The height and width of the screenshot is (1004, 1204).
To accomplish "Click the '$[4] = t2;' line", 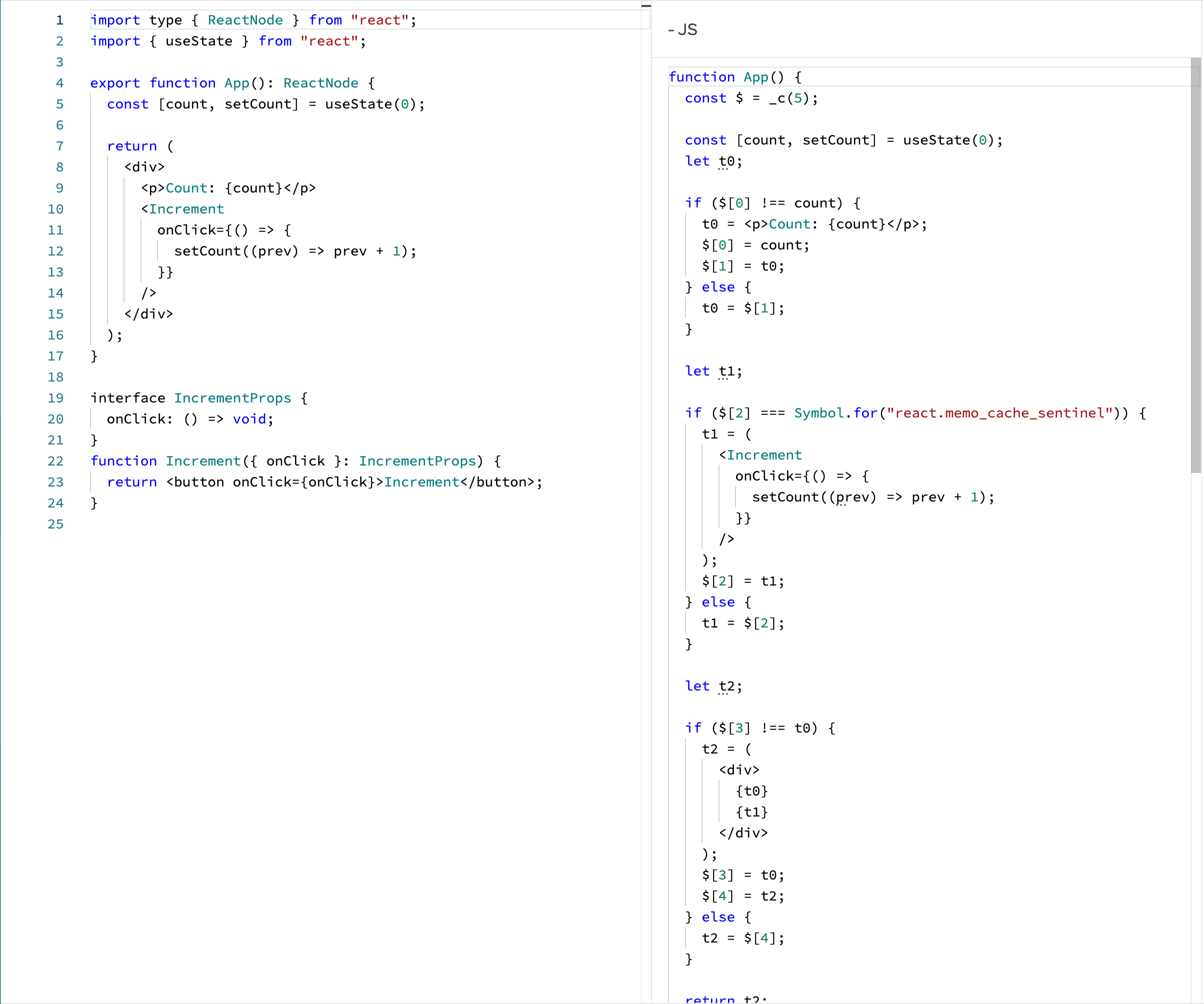I will point(743,896).
